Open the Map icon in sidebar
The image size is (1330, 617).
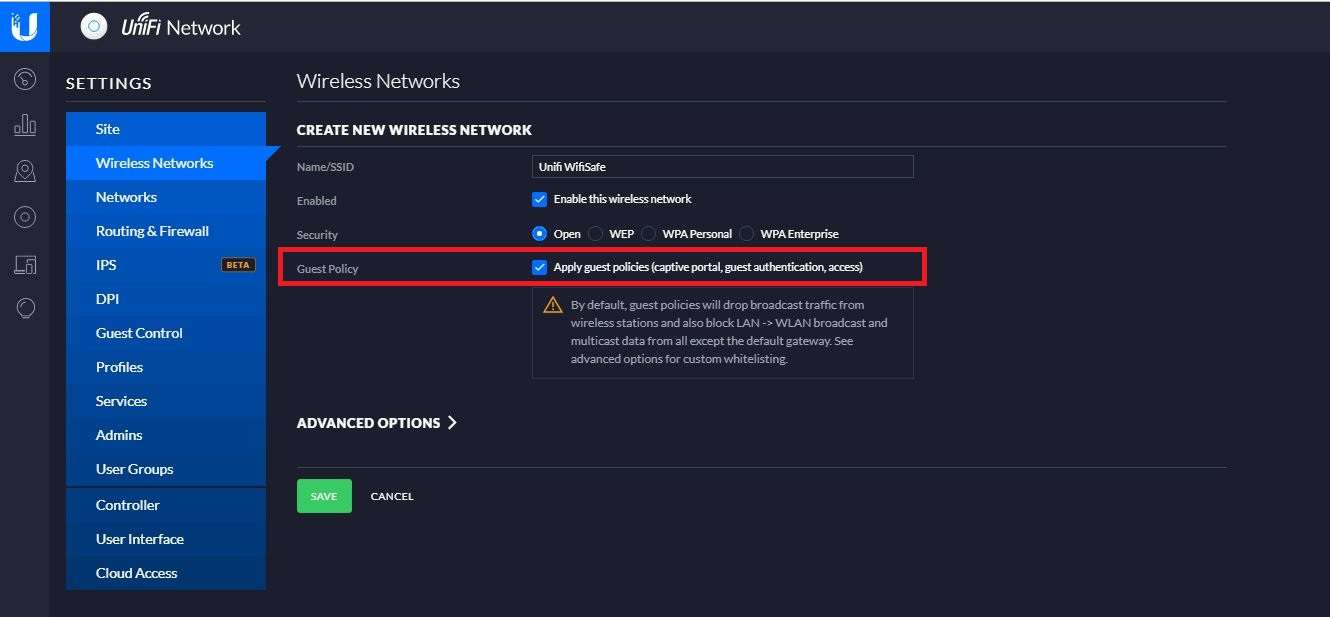click(x=25, y=171)
